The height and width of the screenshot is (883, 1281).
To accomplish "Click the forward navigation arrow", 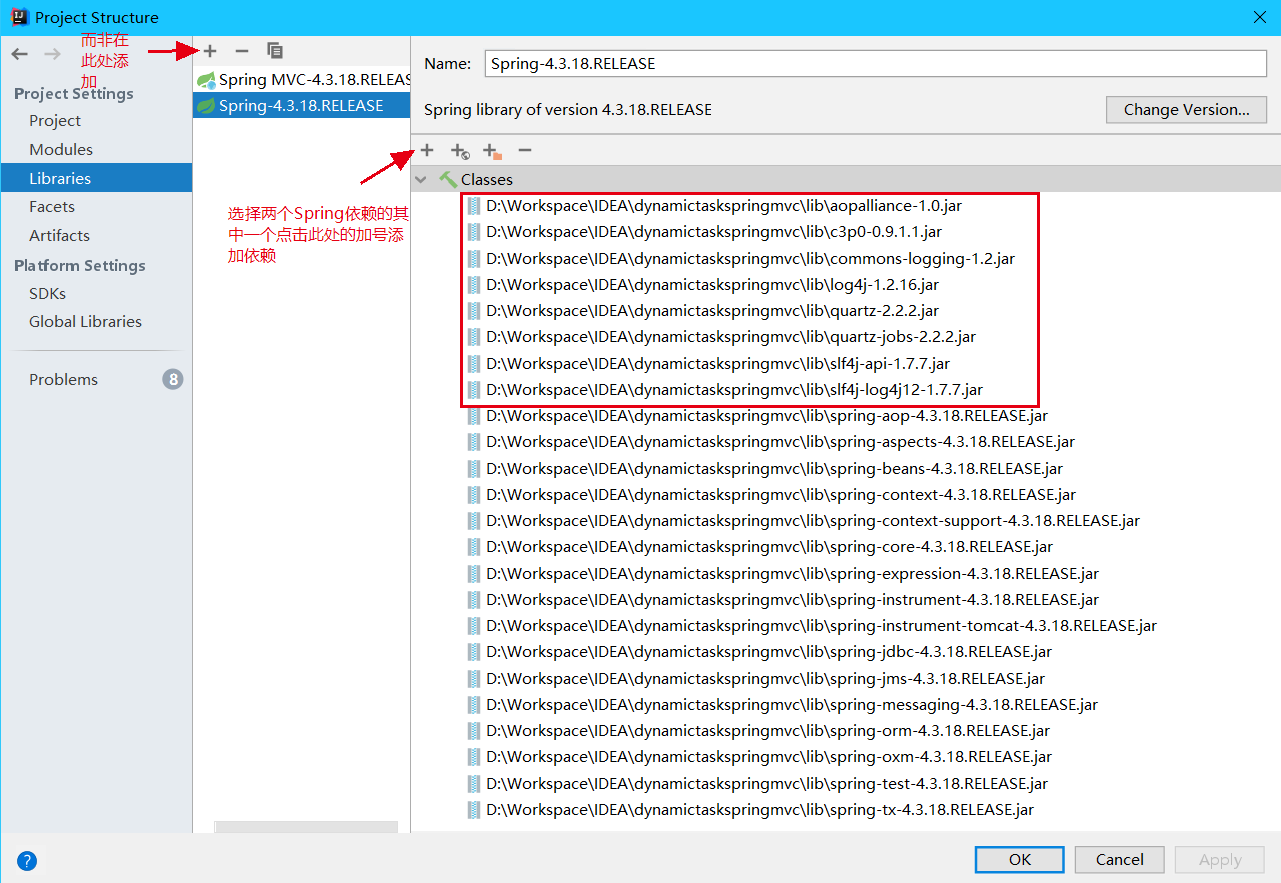I will coord(52,53).
